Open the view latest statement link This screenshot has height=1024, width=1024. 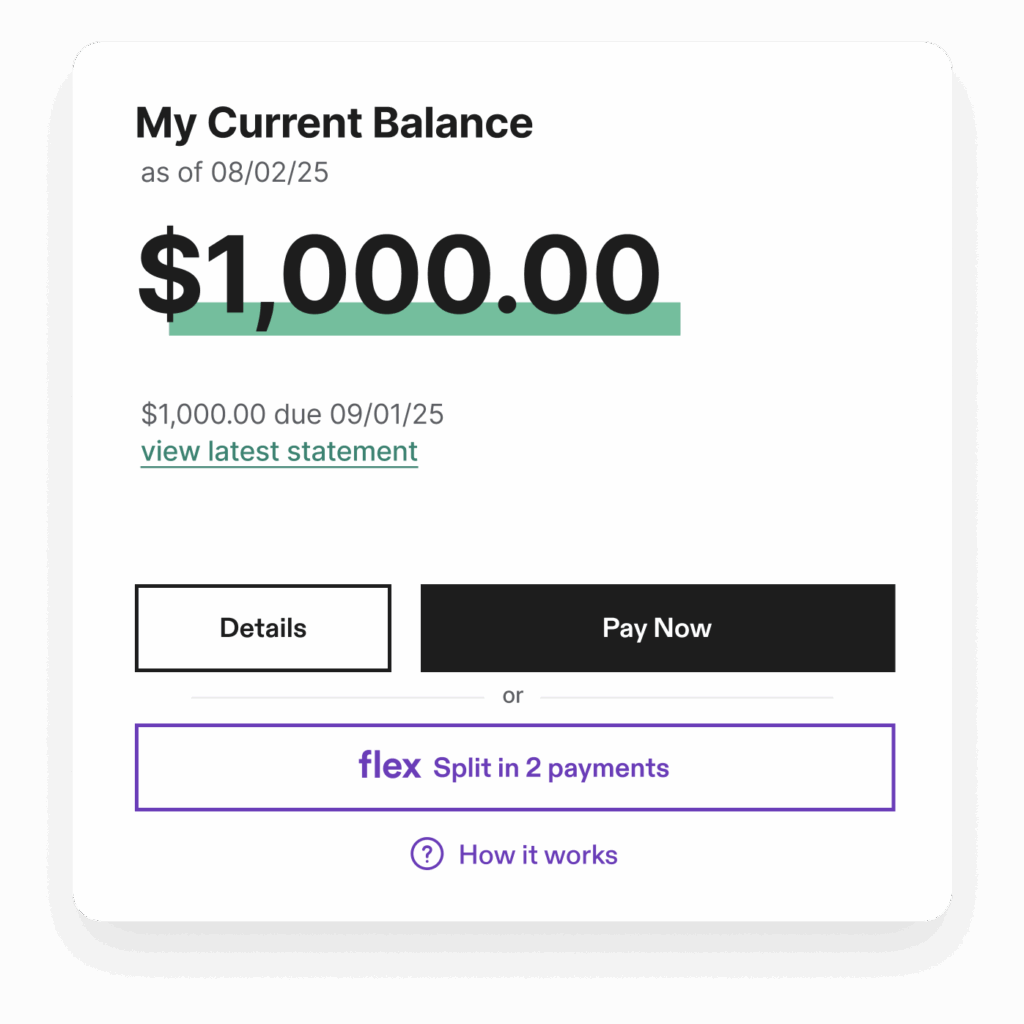click(279, 451)
